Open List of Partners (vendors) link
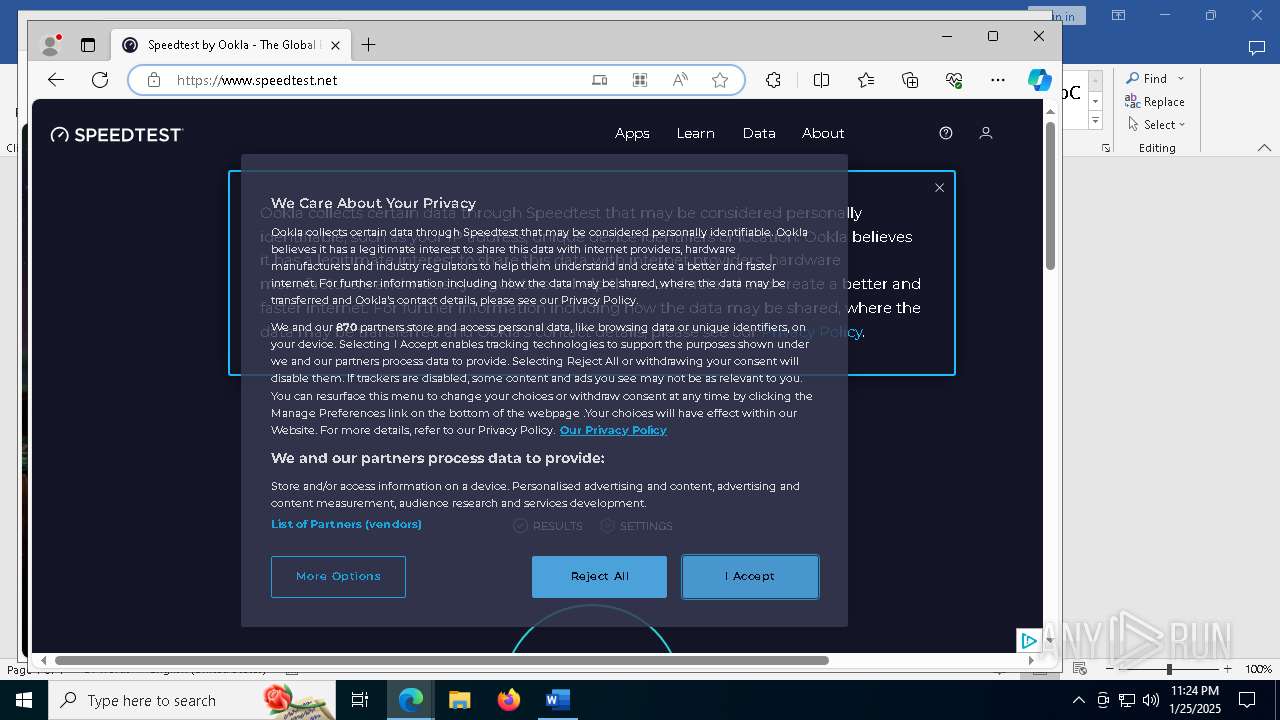 tap(346, 524)
